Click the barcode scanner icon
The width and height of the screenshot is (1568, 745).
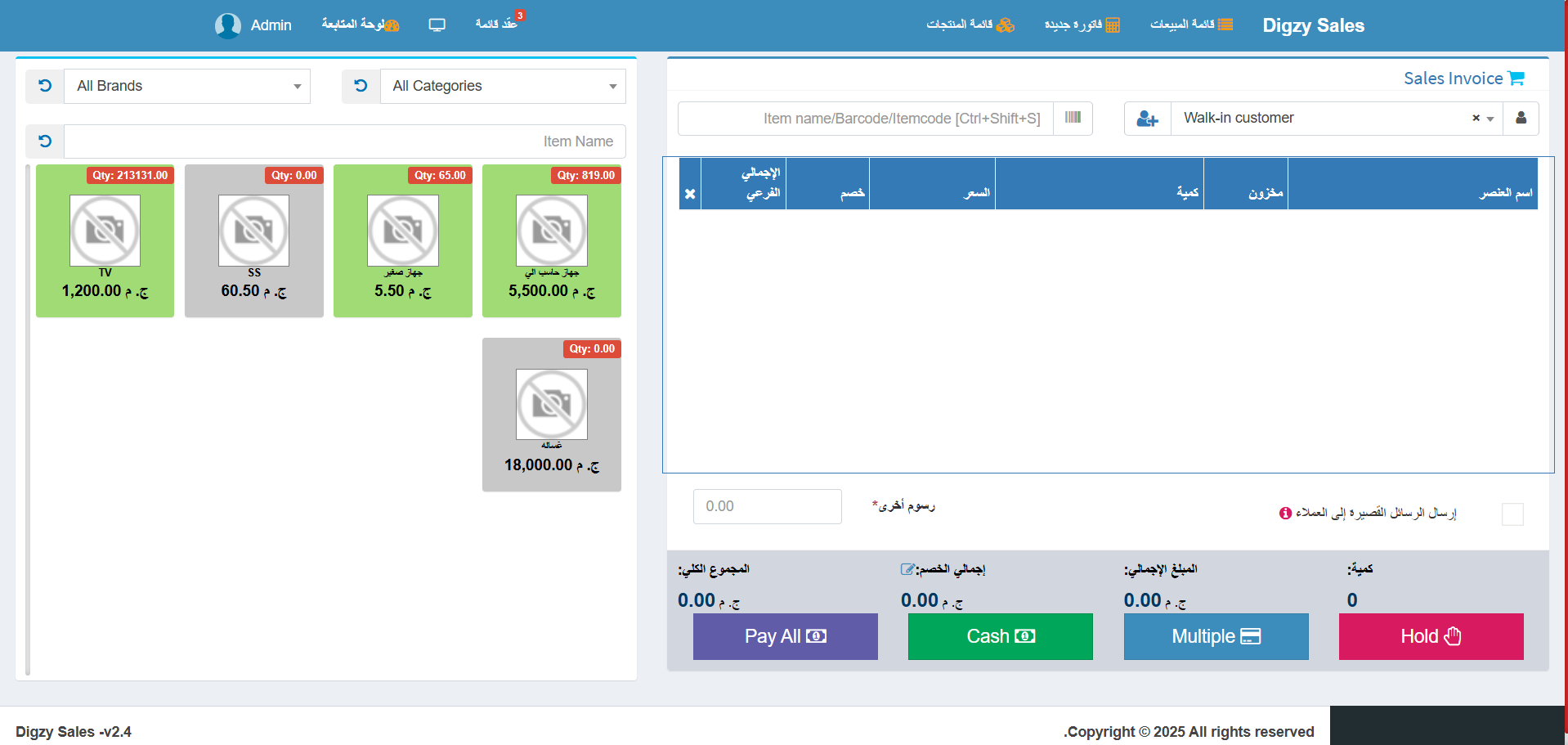(1073, 119)
